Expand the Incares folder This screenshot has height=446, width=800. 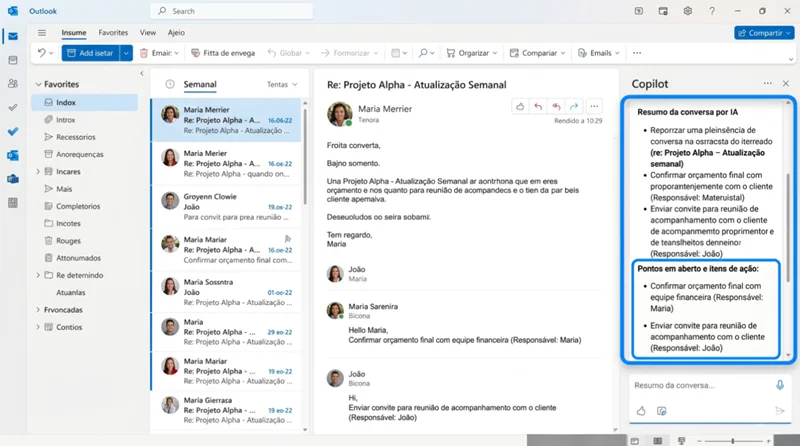click(38, 171)
